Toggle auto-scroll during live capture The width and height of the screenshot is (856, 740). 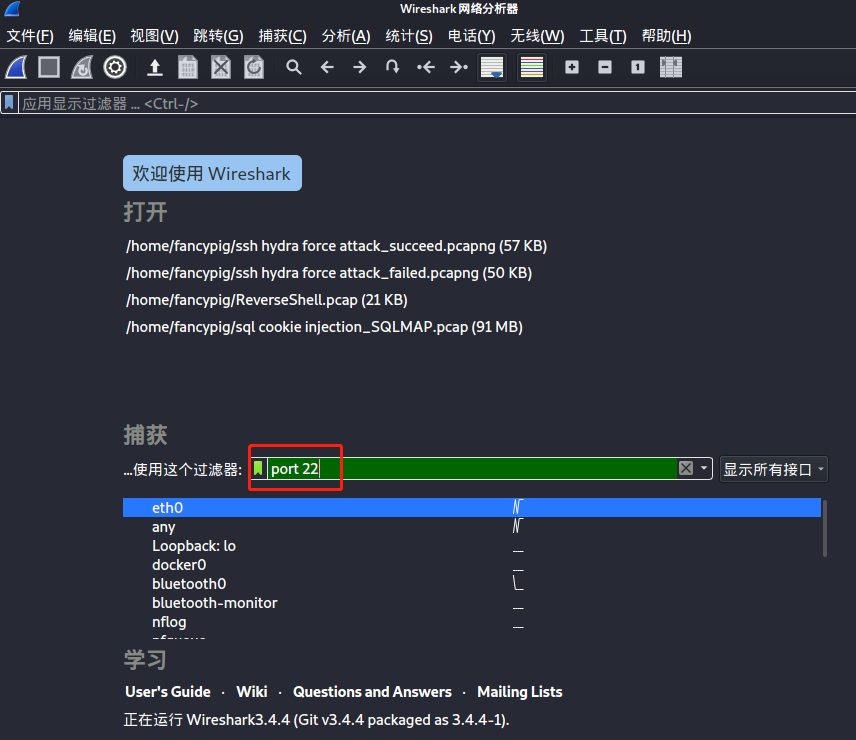pos(492,68)
